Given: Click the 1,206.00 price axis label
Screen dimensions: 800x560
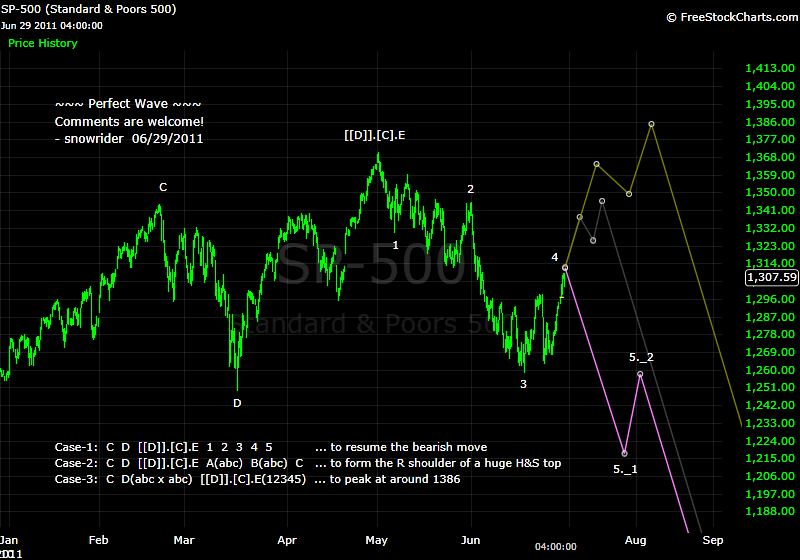Looking at the screenshot, I should pyautogui.click(x=770, y=476).
